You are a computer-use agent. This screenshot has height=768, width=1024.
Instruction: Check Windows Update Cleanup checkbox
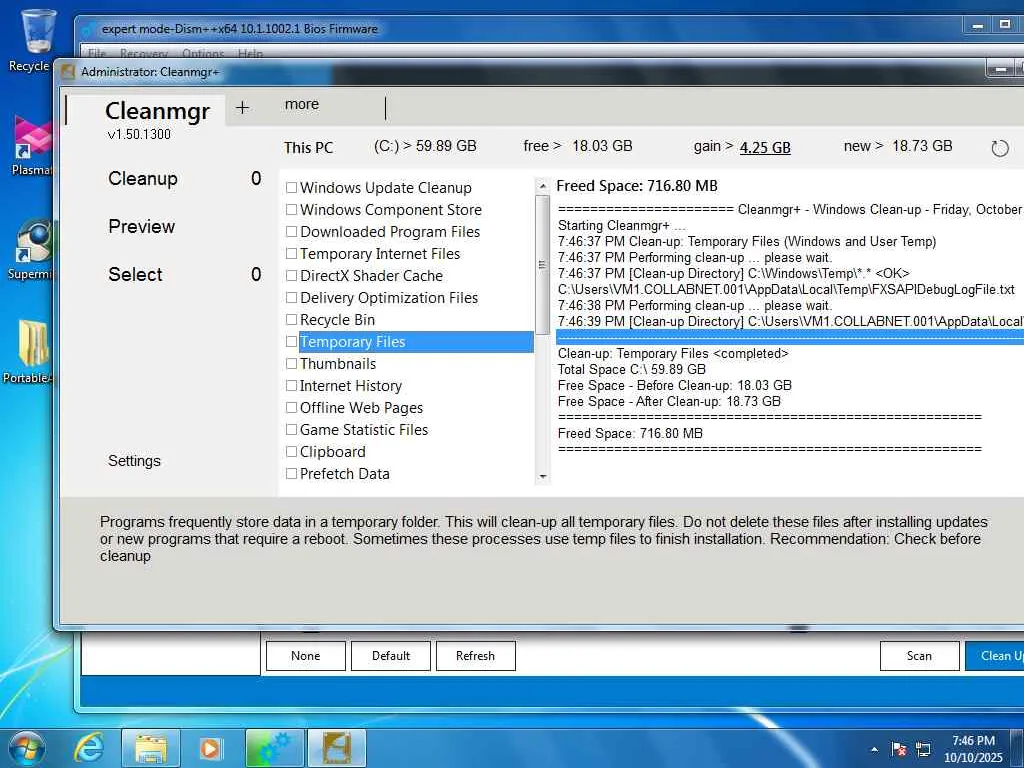click(292, 187)
